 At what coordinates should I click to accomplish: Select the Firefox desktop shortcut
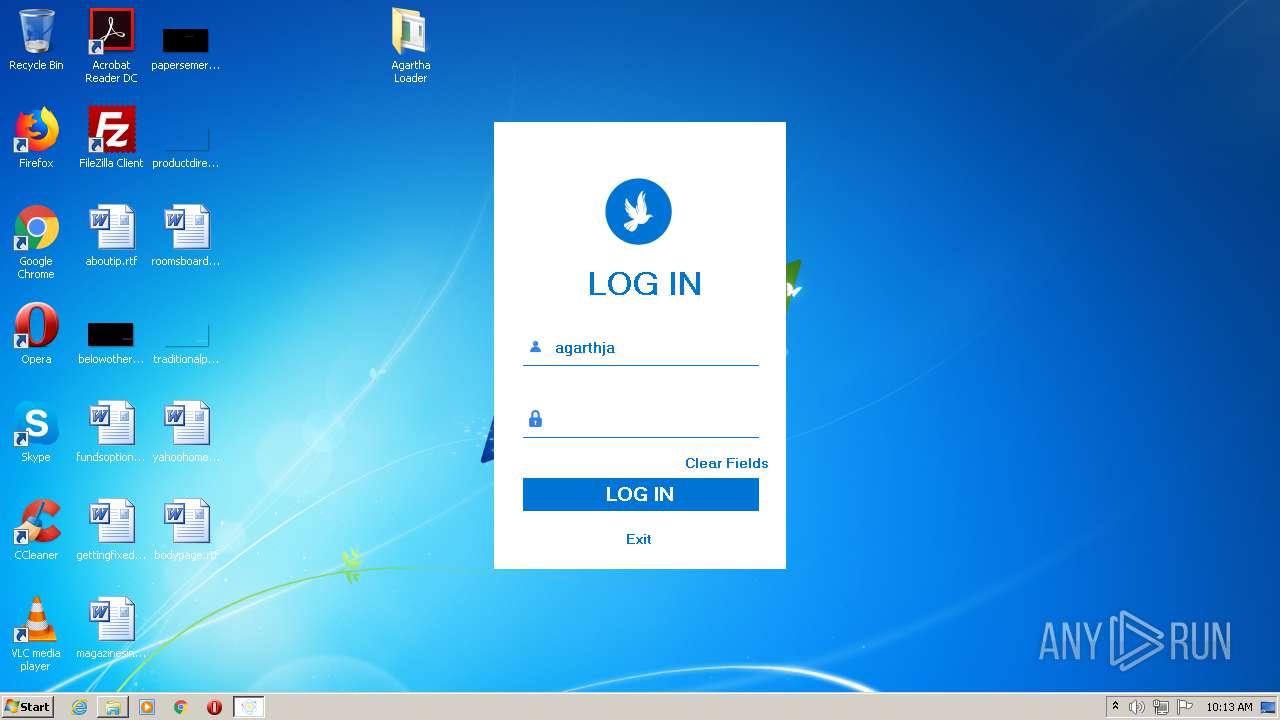point(36,138)
